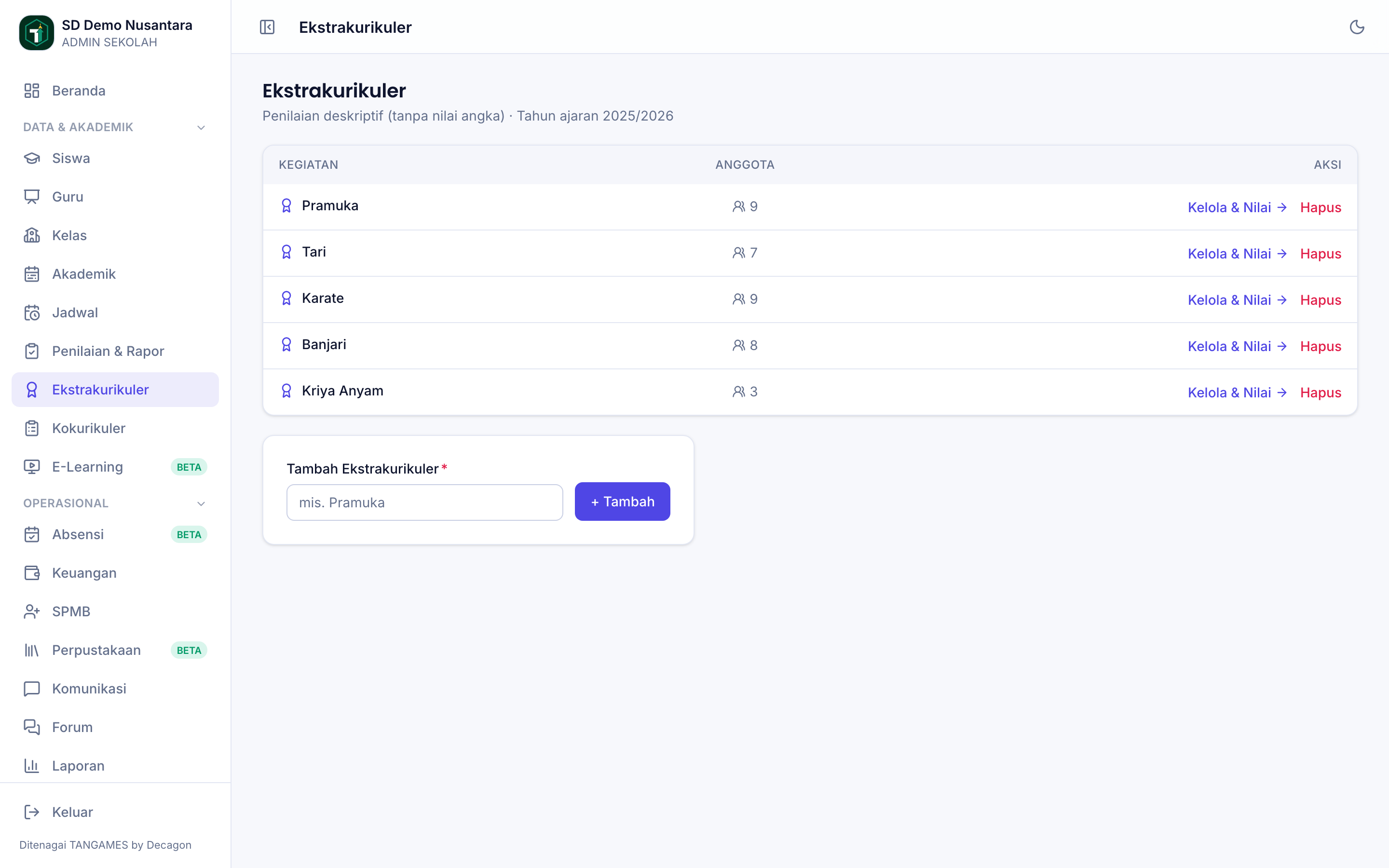Image resolution: width=1389 pixels, height=868 pixels.
Task: Click the Kokurikuler clipboard list icon
Action: coord(31,428)
